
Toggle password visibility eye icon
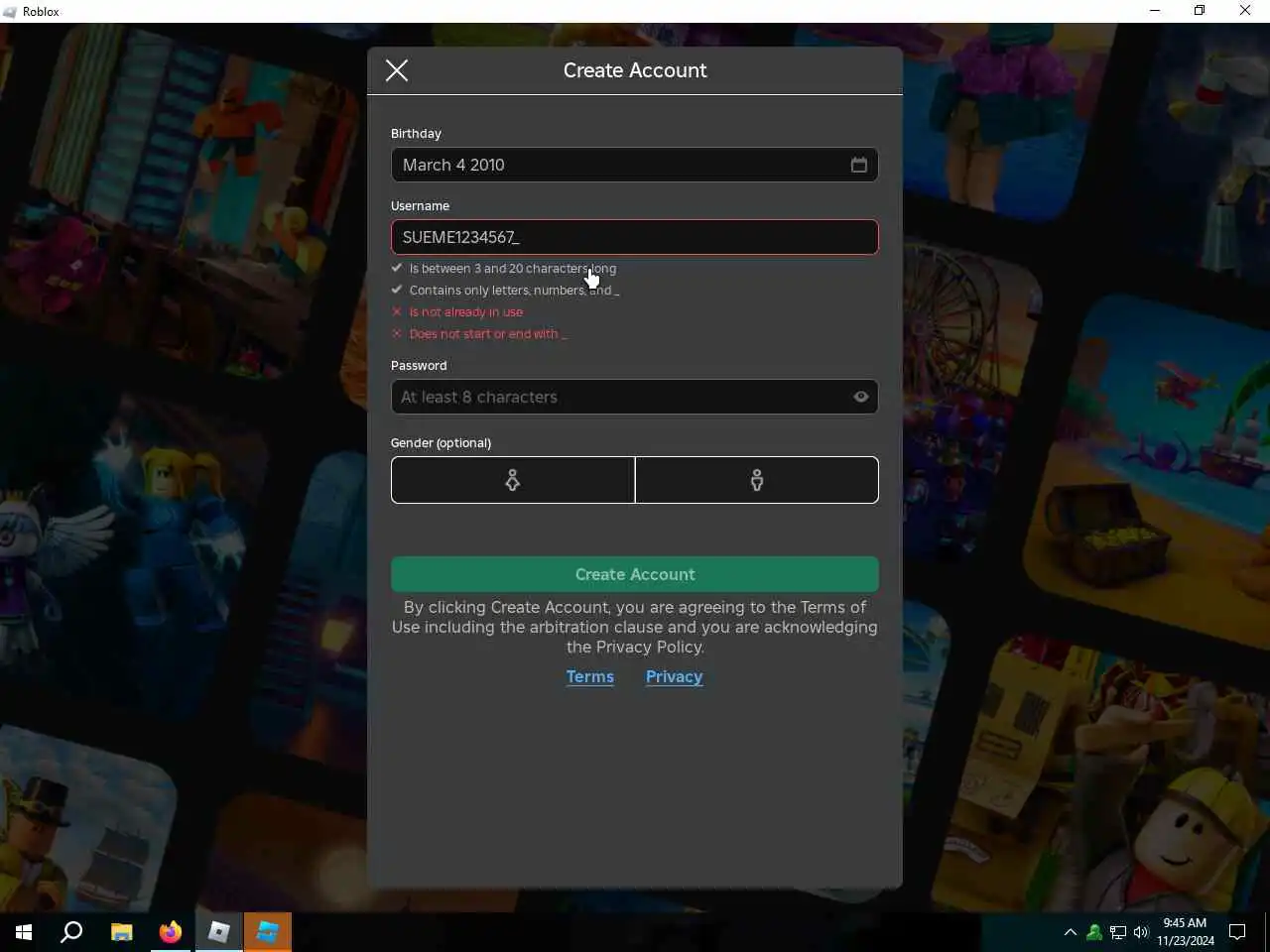(861, 397)
